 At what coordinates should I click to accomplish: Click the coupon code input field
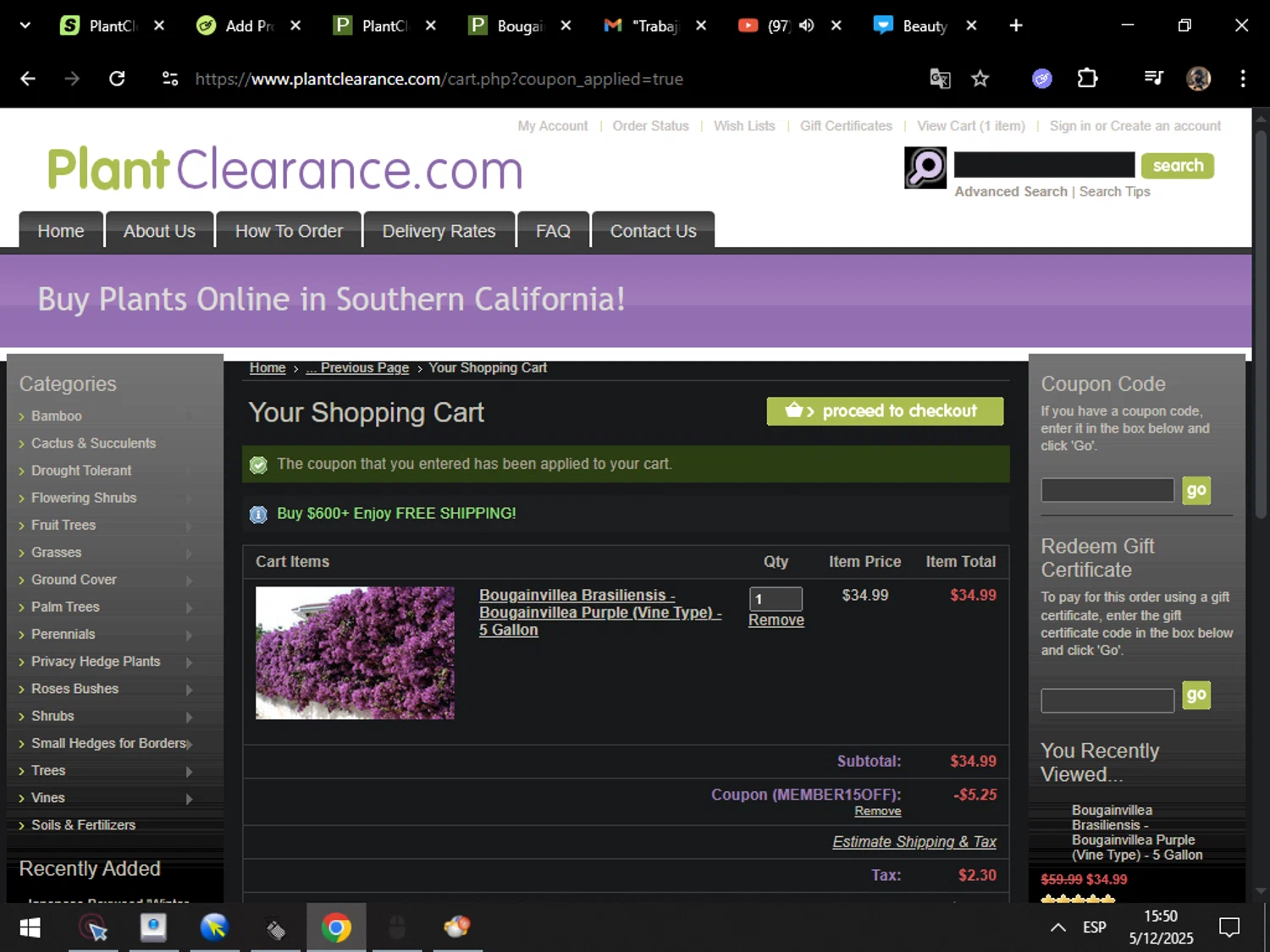click(x=1107, y=490)
